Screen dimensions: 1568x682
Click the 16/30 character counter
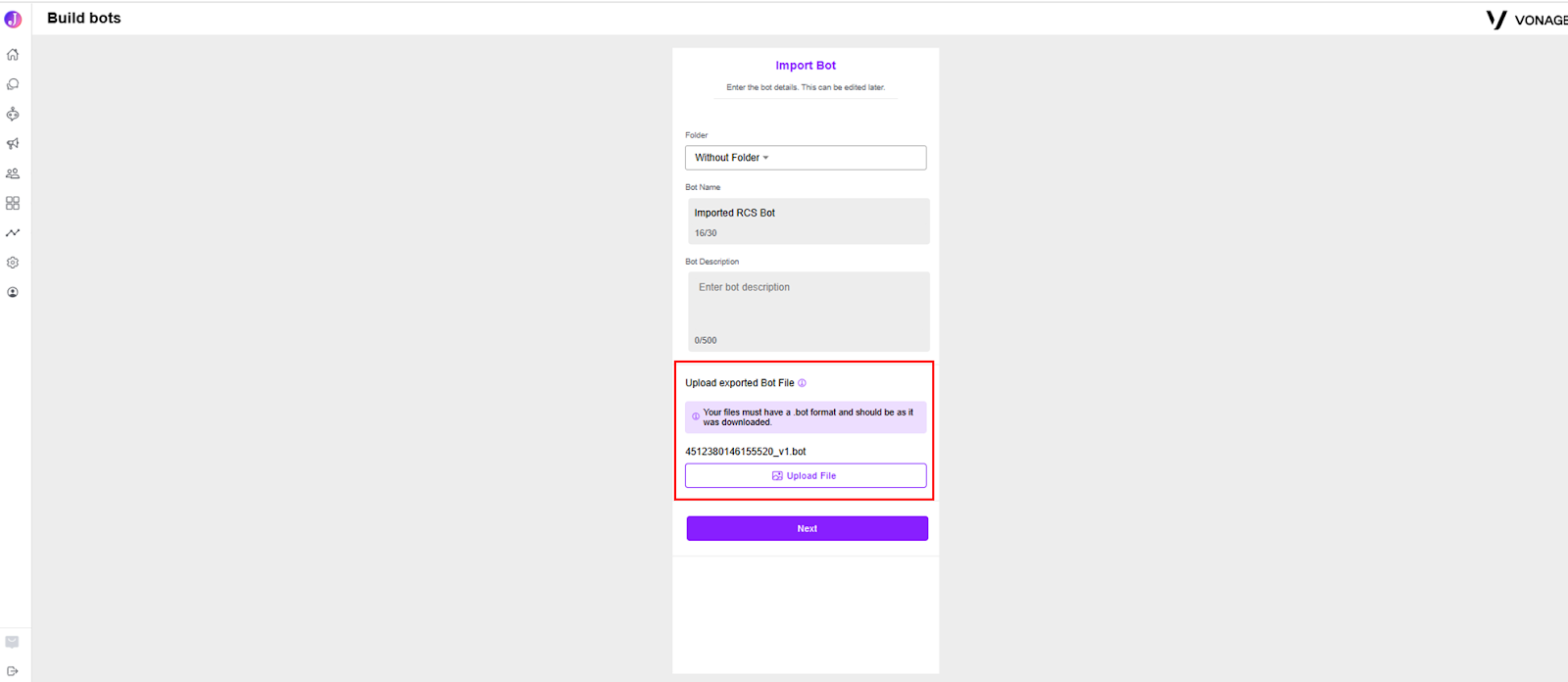pyautogui.click(x=706, y=233)
